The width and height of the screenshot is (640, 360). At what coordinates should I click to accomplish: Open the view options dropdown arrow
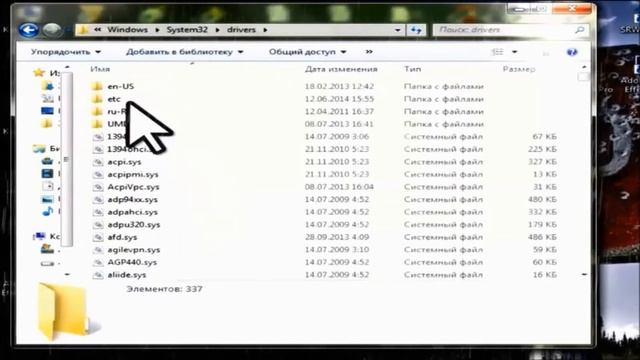pos(514,52)
